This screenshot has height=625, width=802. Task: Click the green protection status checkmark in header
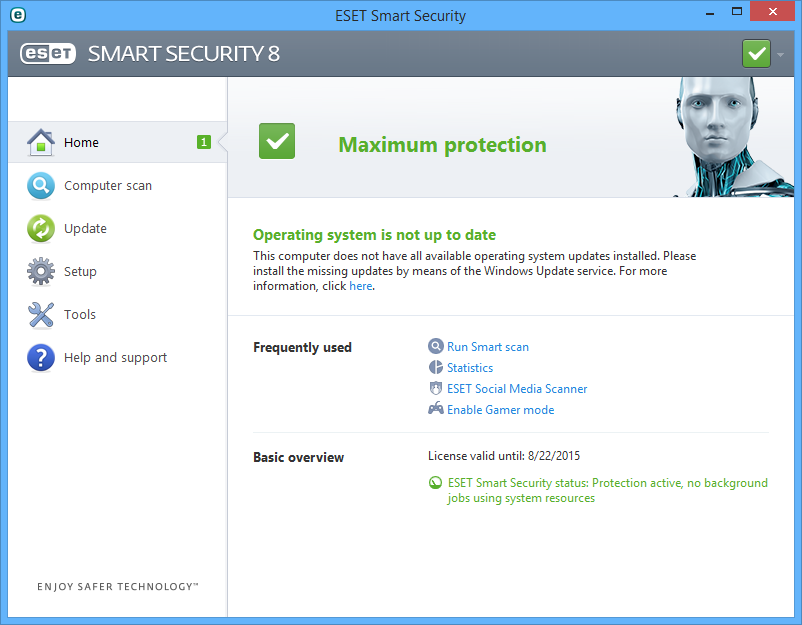[x=756, y=53]
